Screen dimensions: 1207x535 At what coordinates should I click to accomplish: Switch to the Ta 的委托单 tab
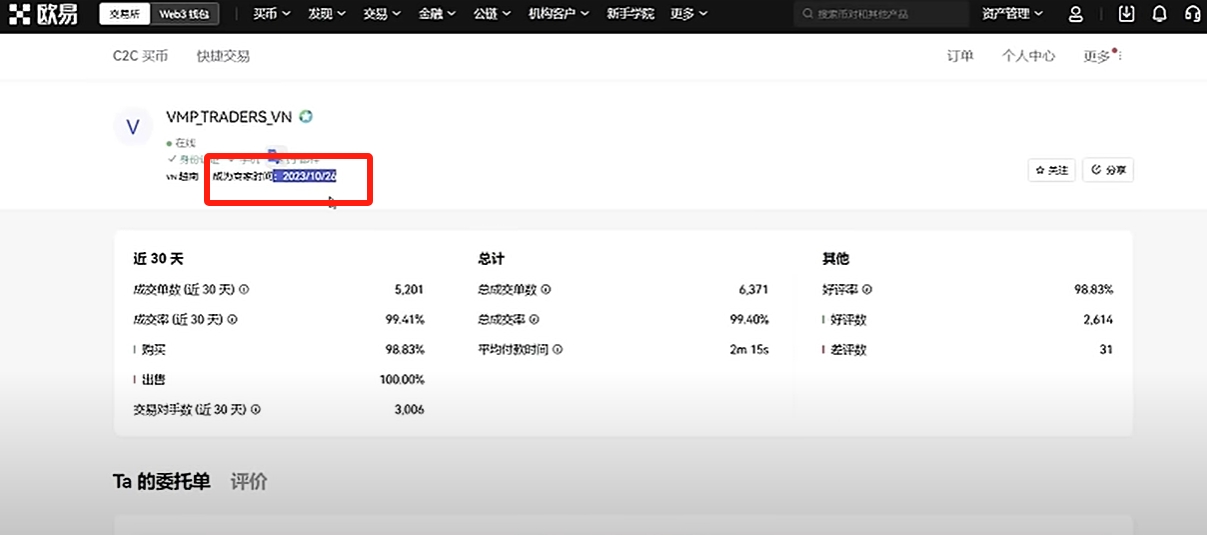161,481
